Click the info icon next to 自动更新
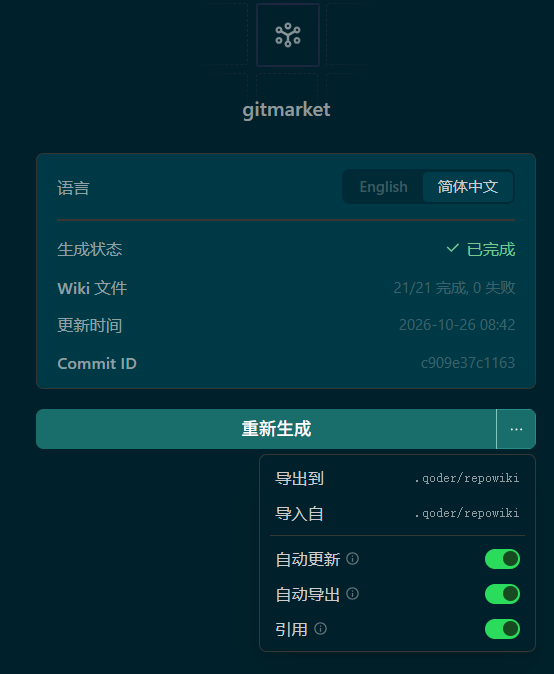This screenshot has height=674, width=554. pyautogui.click(x=352, y=558)
